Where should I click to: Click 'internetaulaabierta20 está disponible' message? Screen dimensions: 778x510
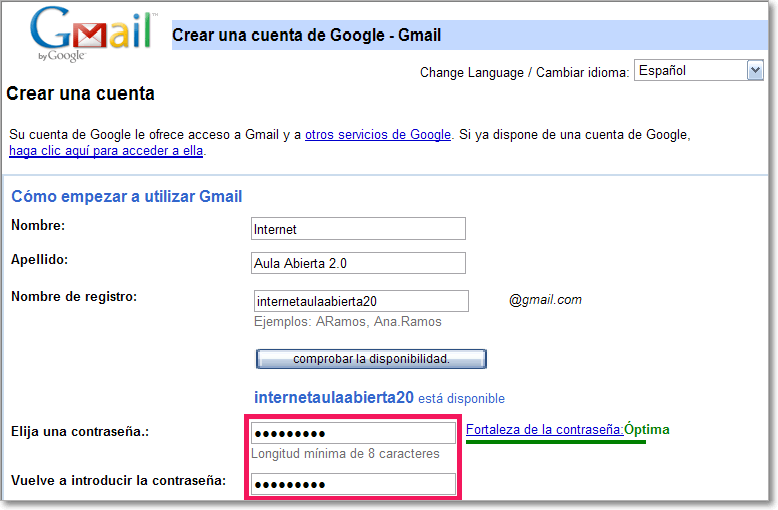379,397
